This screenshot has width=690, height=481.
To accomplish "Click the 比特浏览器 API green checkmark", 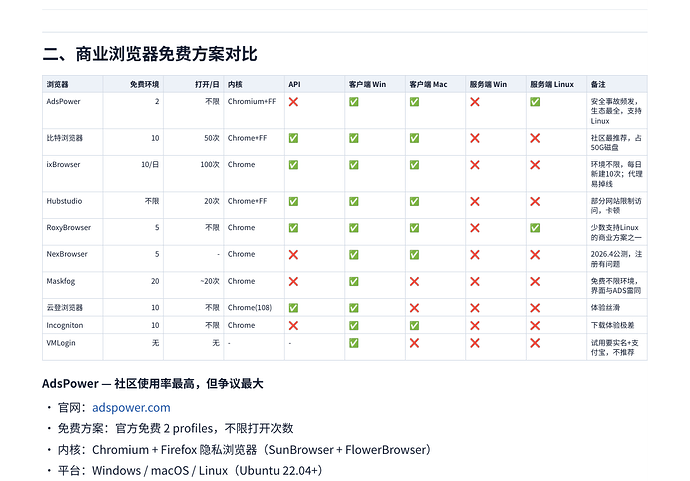I will [293, 138].
